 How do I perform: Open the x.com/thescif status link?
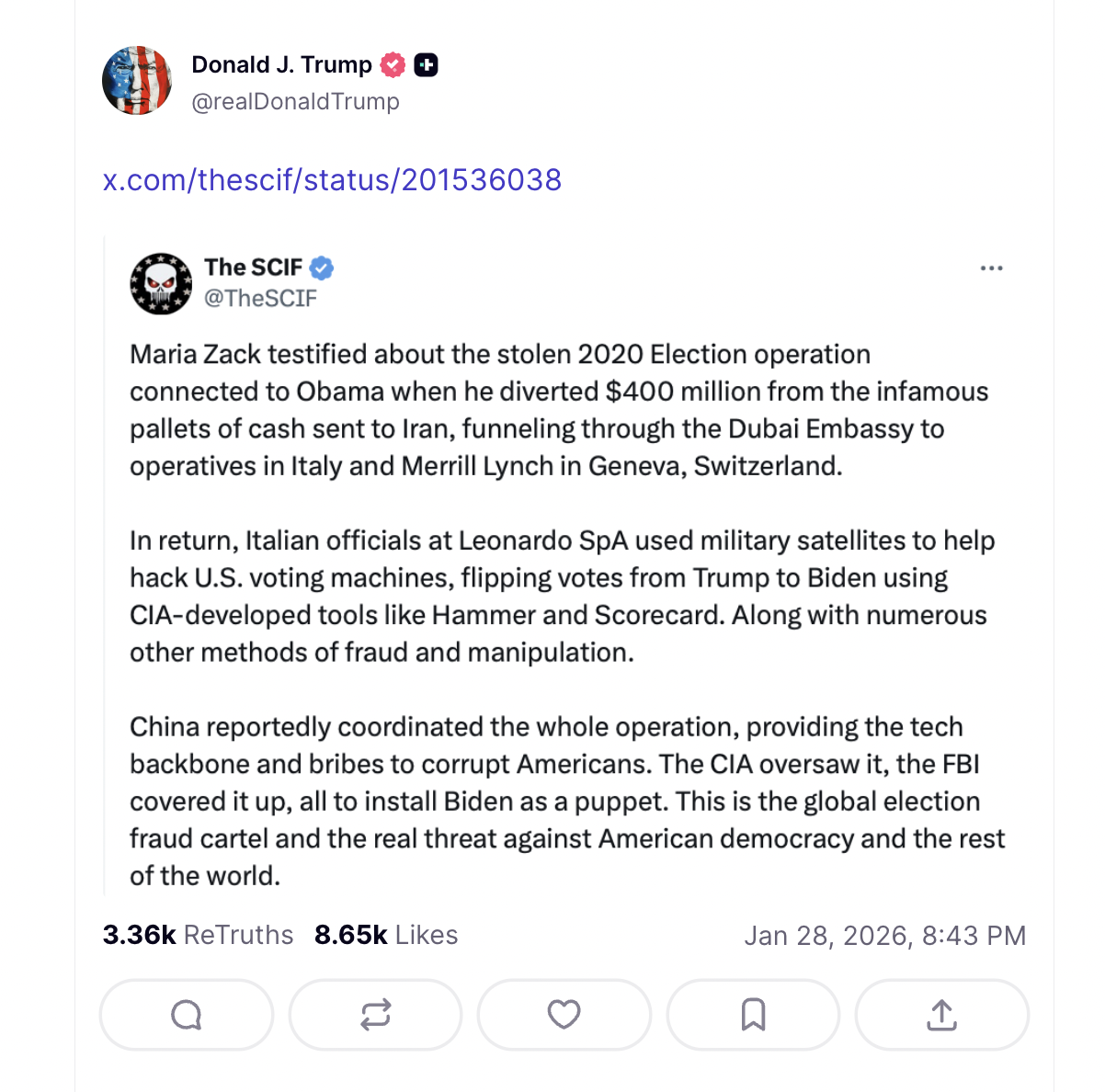(x=332, y=180)
